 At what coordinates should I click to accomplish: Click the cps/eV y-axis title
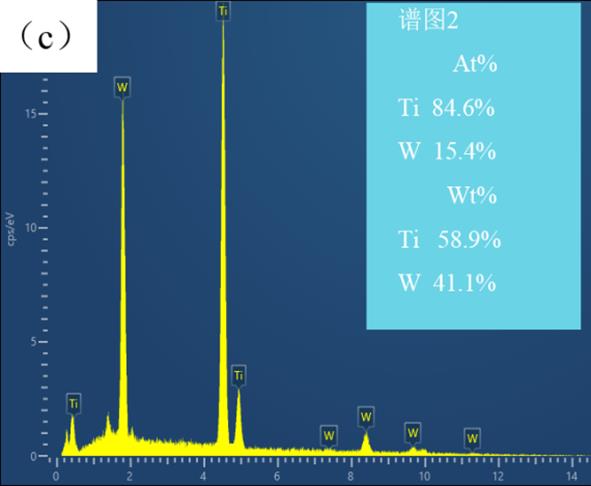(x=11, y=229)
